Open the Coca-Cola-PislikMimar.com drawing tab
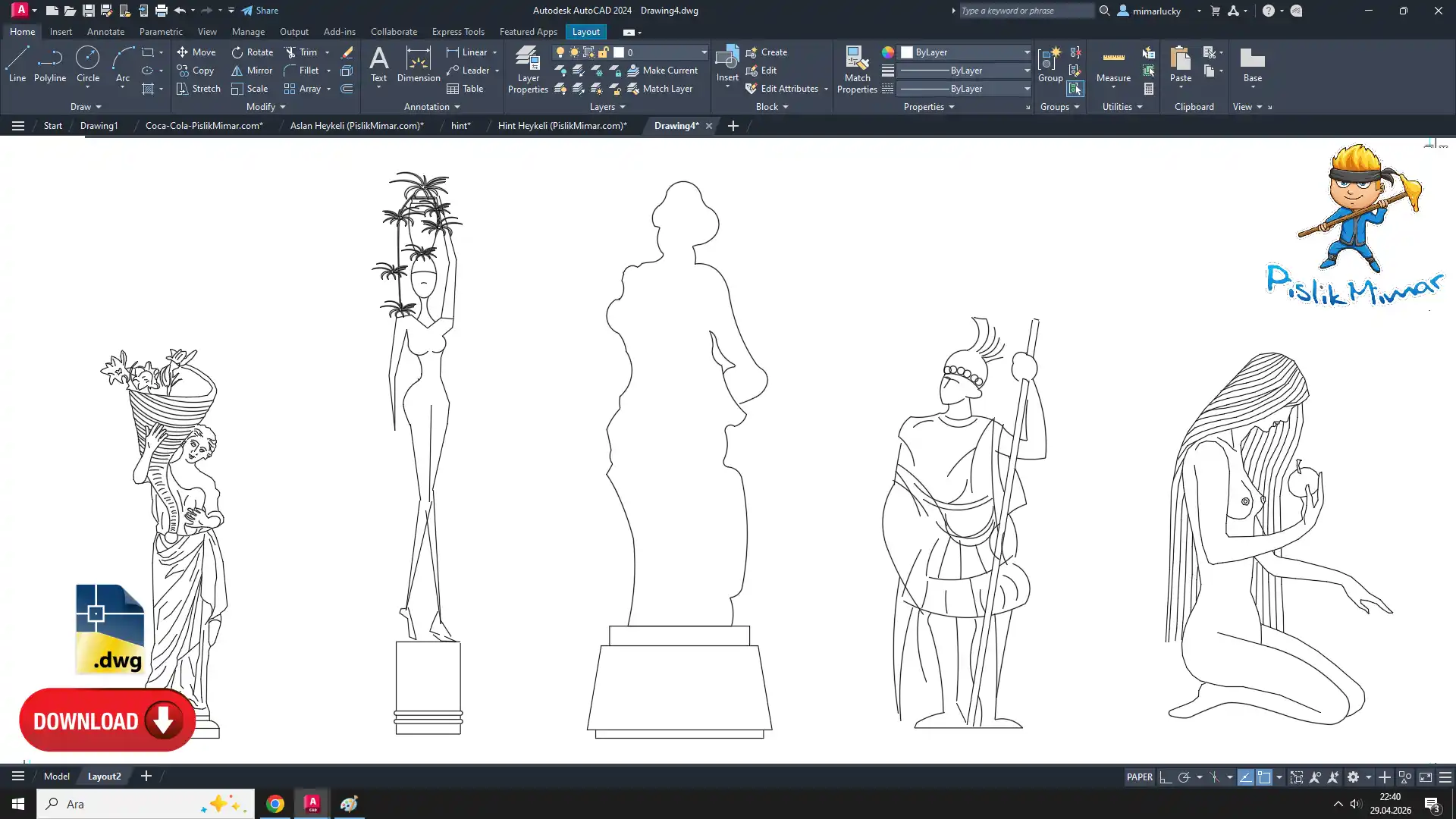Image resolution: width=1456 pixels, height=819 pixels. 204,126
